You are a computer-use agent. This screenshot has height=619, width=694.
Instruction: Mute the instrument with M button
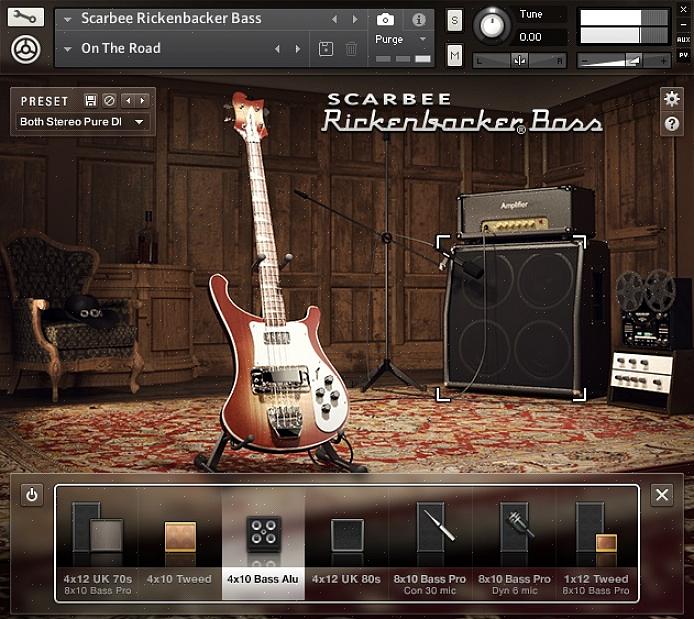[455, 55]
